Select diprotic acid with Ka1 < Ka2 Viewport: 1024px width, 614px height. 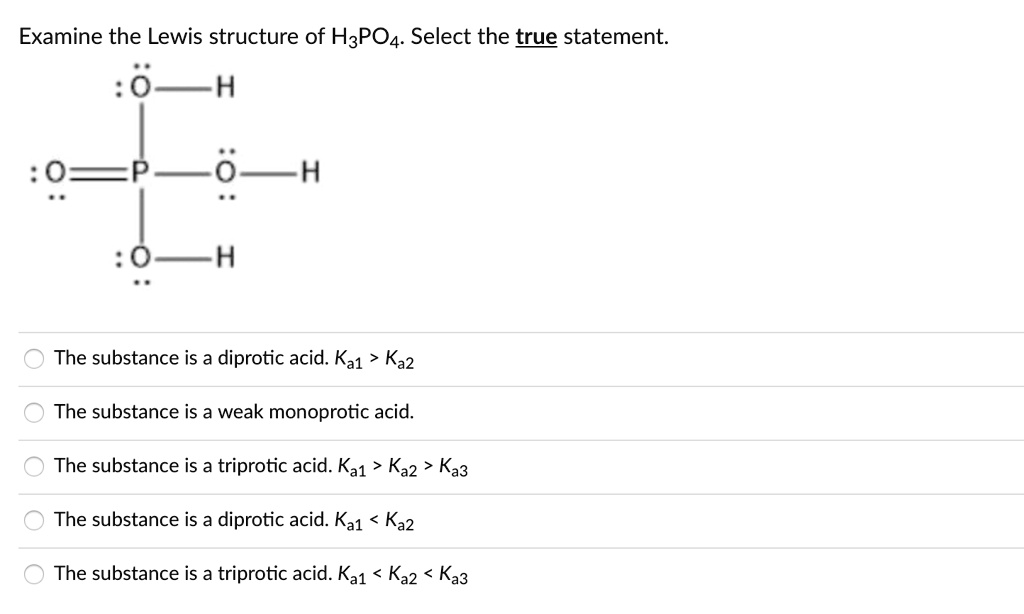(x=33, y=519)
